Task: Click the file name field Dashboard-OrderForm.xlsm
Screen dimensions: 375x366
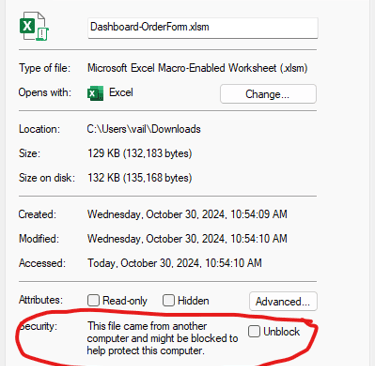Action: (x=203, y=27)
